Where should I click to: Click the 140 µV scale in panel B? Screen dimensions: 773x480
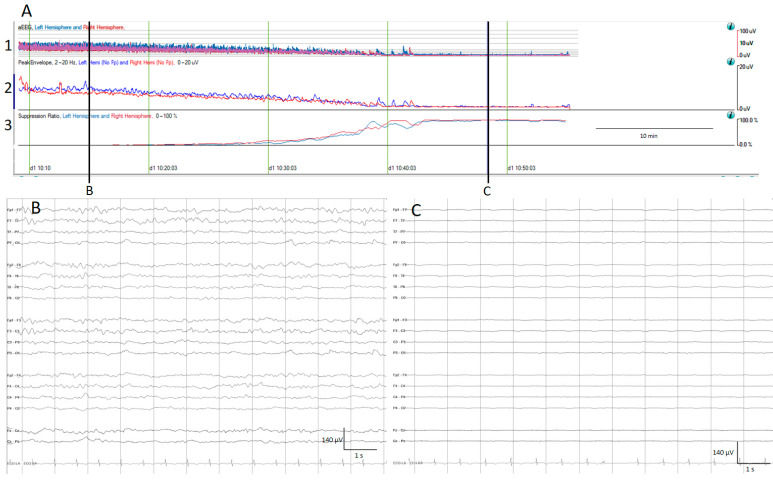point(334,440)
